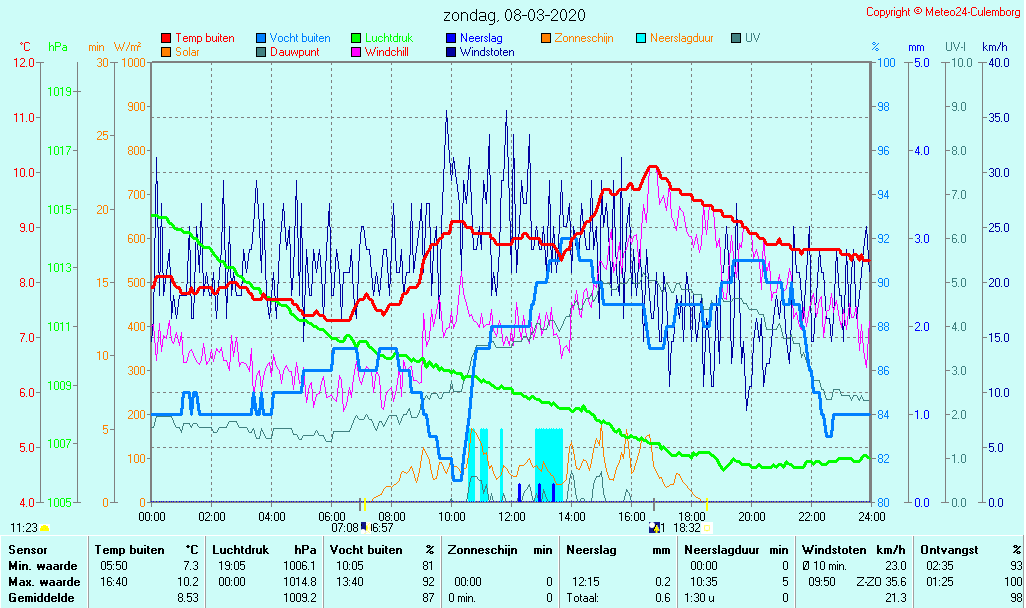Click the green Luchtdruk legend square
The image size is (1026, 608).
[356, 38]
